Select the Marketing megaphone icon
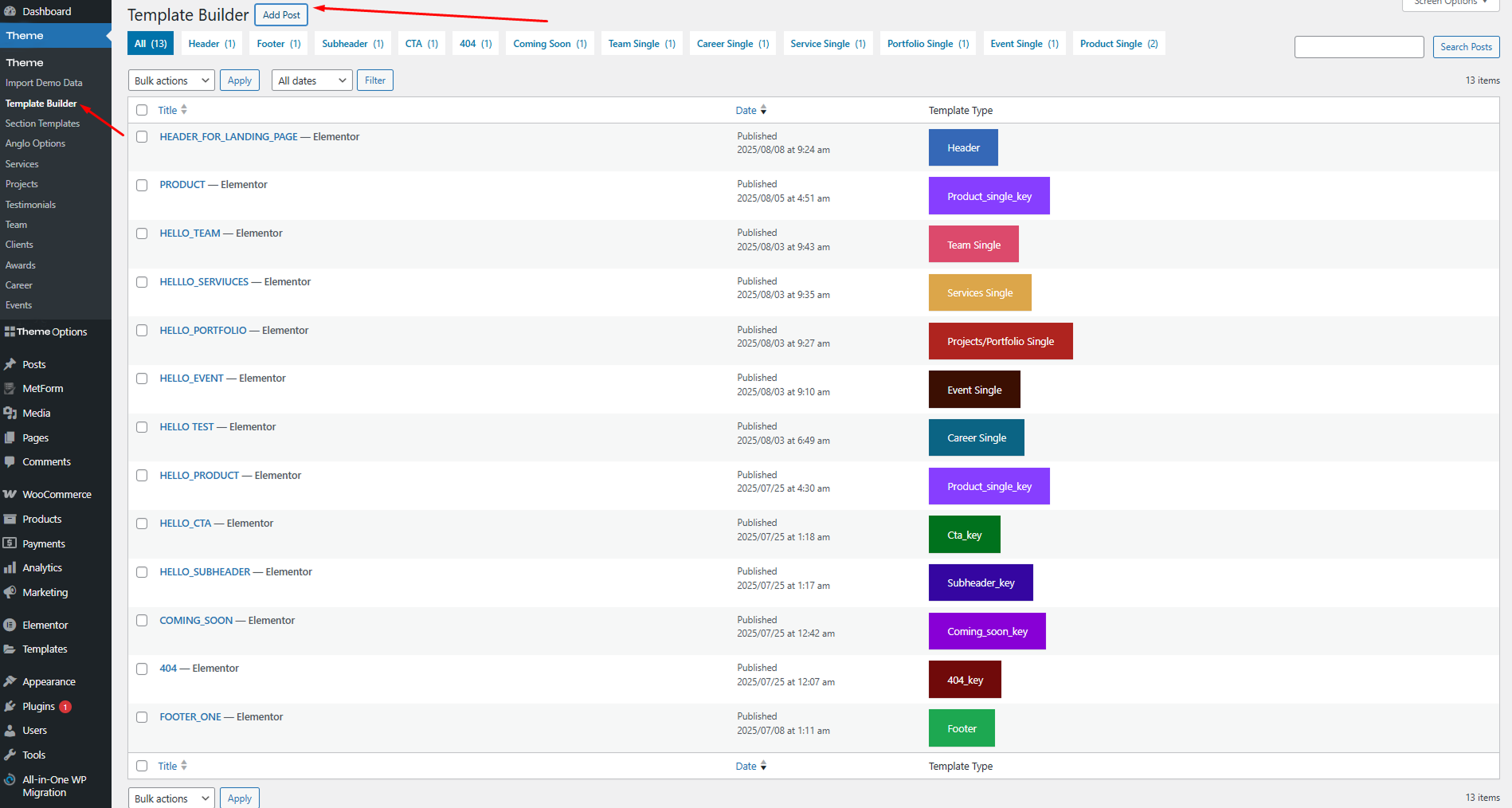Image resolution: width=1512 pixels, height=808 pixels. click(10, 592)
